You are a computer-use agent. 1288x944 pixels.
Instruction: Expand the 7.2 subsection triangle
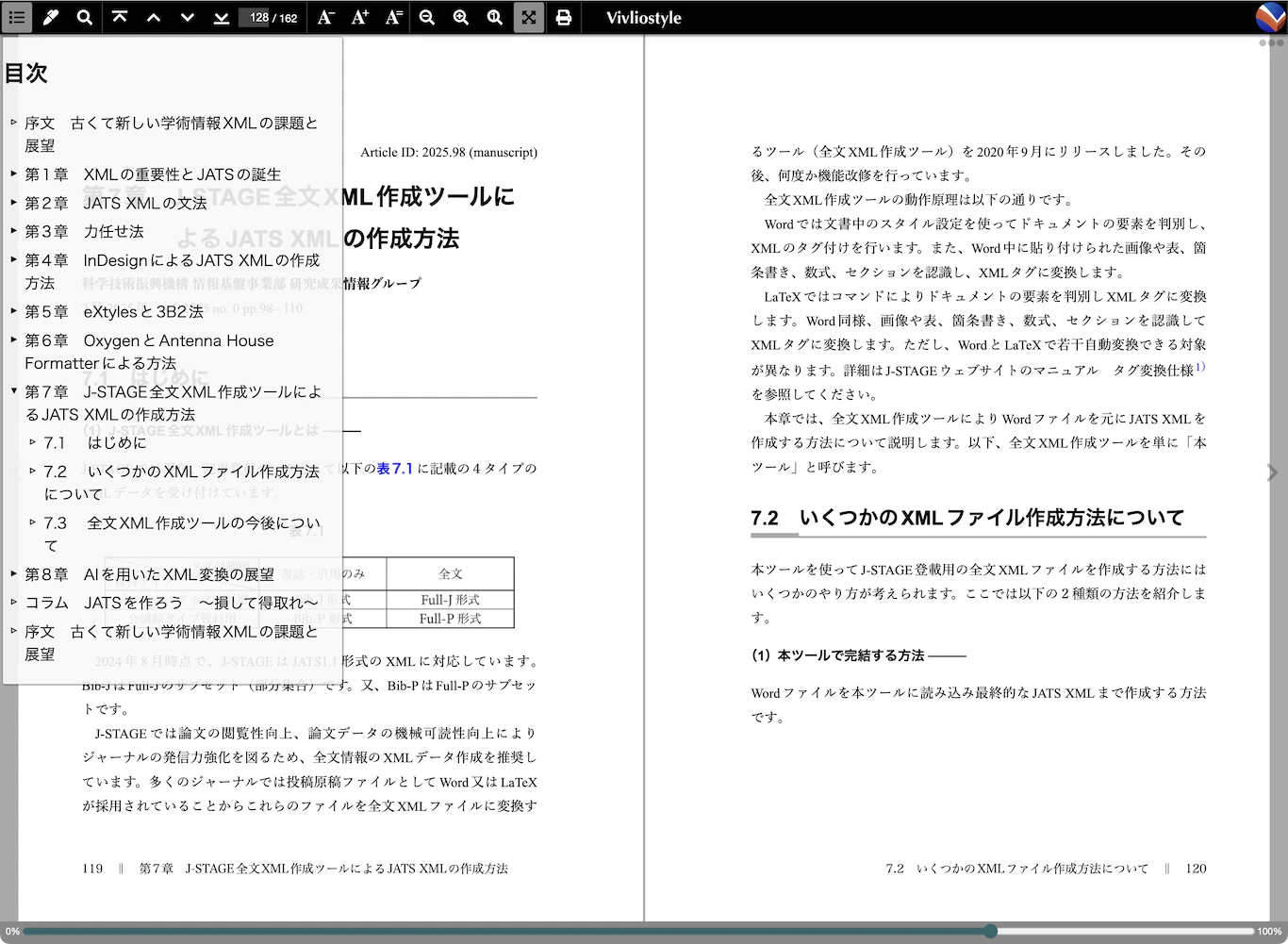click(32, 471)
